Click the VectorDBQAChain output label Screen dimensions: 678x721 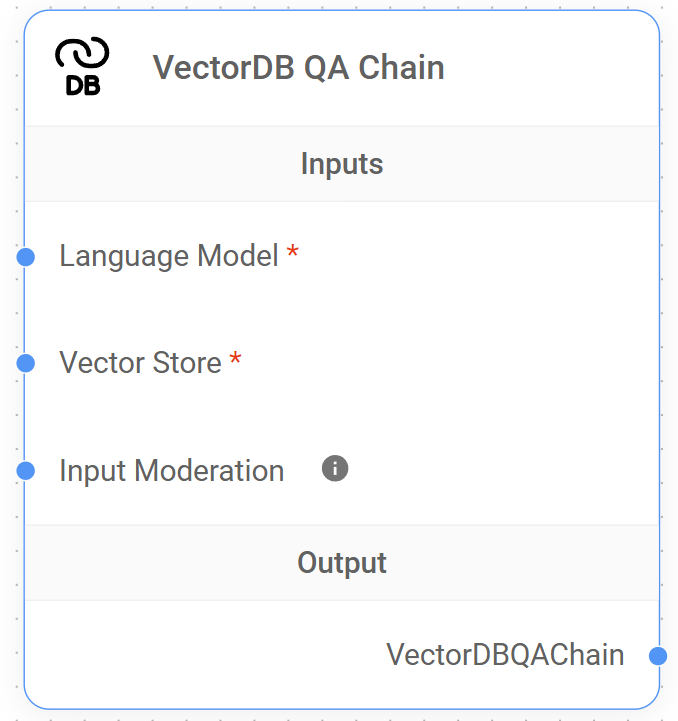505,655
